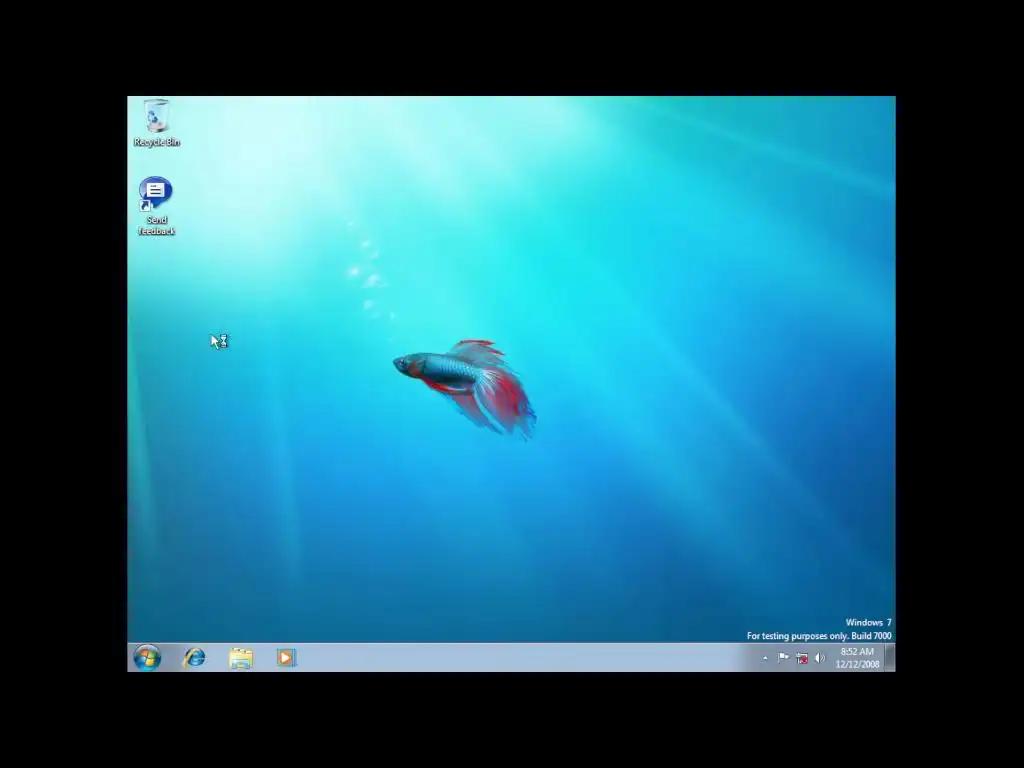1024x768 pixels.
Task: Launch Windows Media Player from taskbar
Action: 286,658
